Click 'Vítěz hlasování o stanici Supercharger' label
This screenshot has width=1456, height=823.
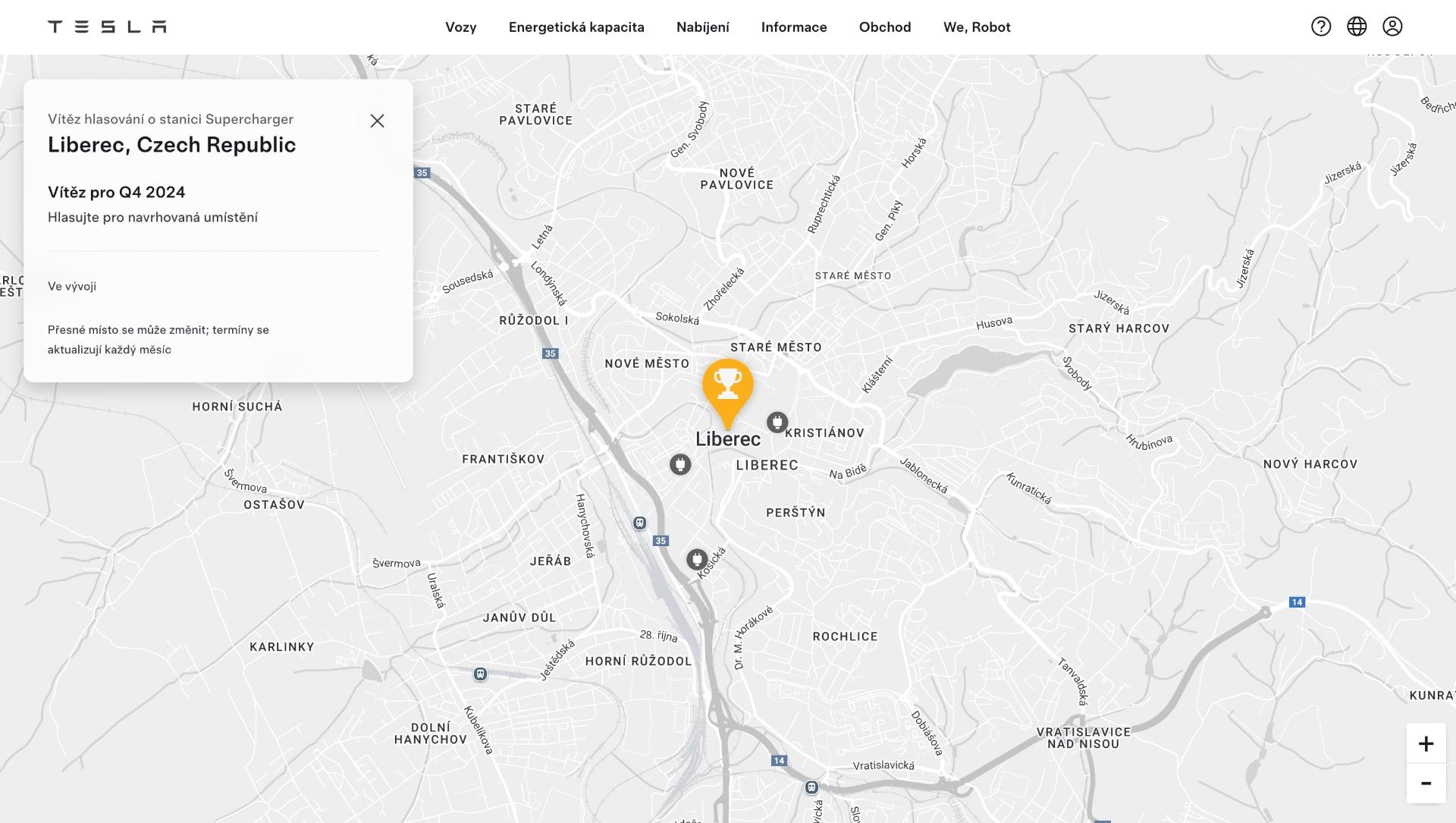click(171, 119)
